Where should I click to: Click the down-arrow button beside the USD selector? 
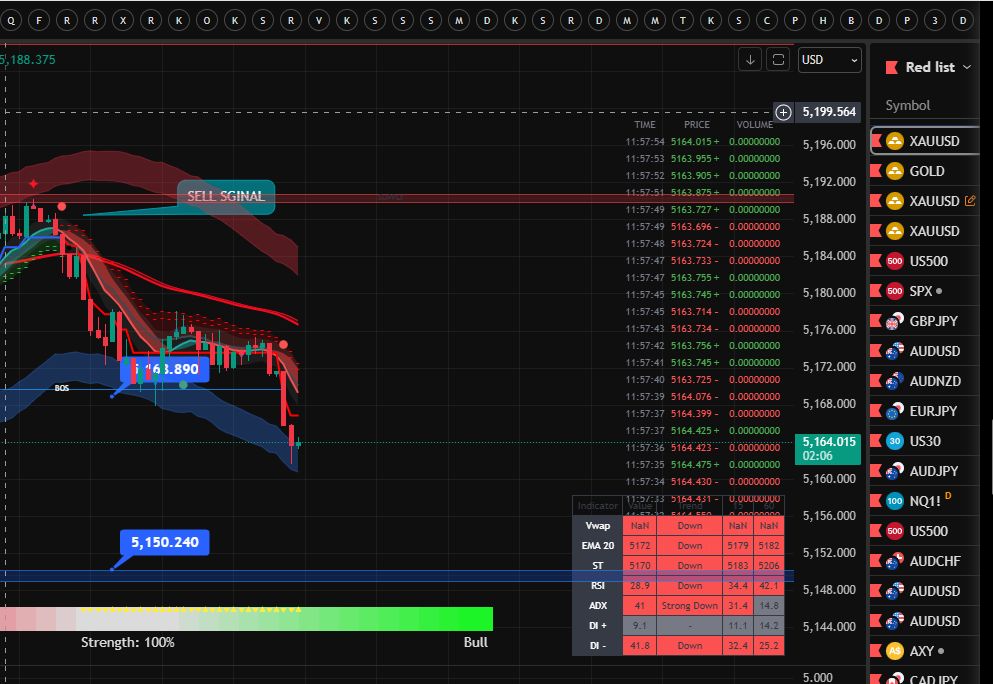pos(750,60)
